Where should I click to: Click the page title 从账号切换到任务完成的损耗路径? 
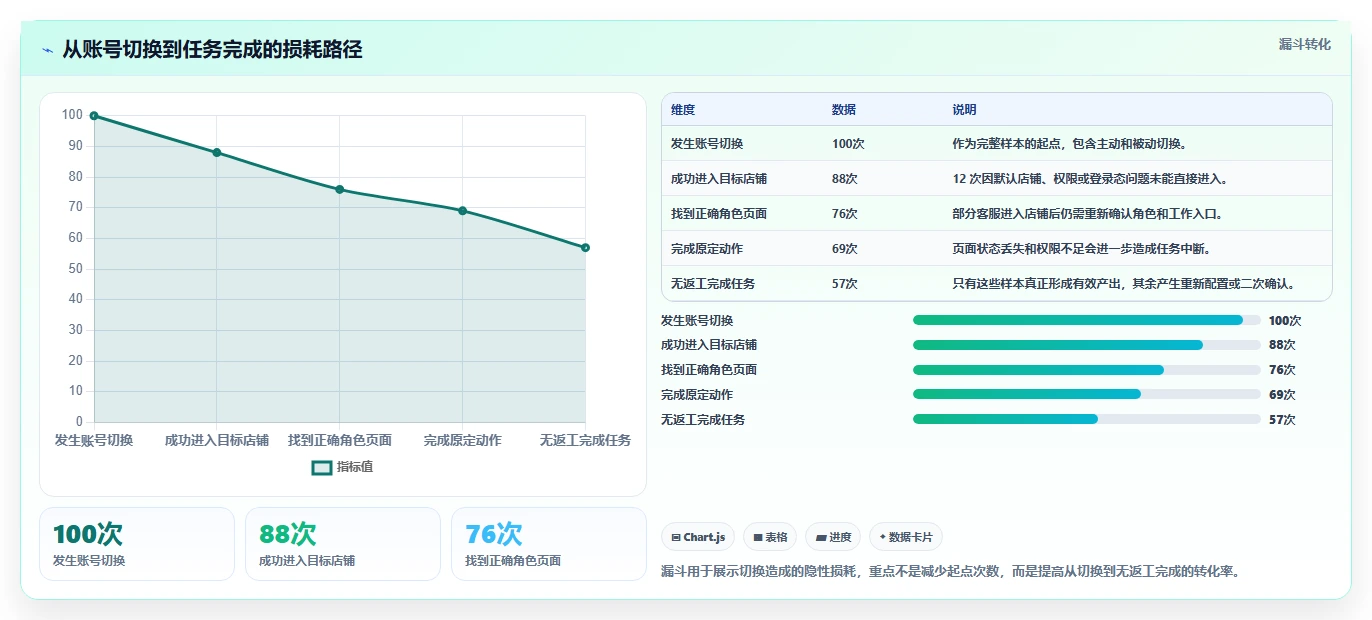(x=212, y=50)
